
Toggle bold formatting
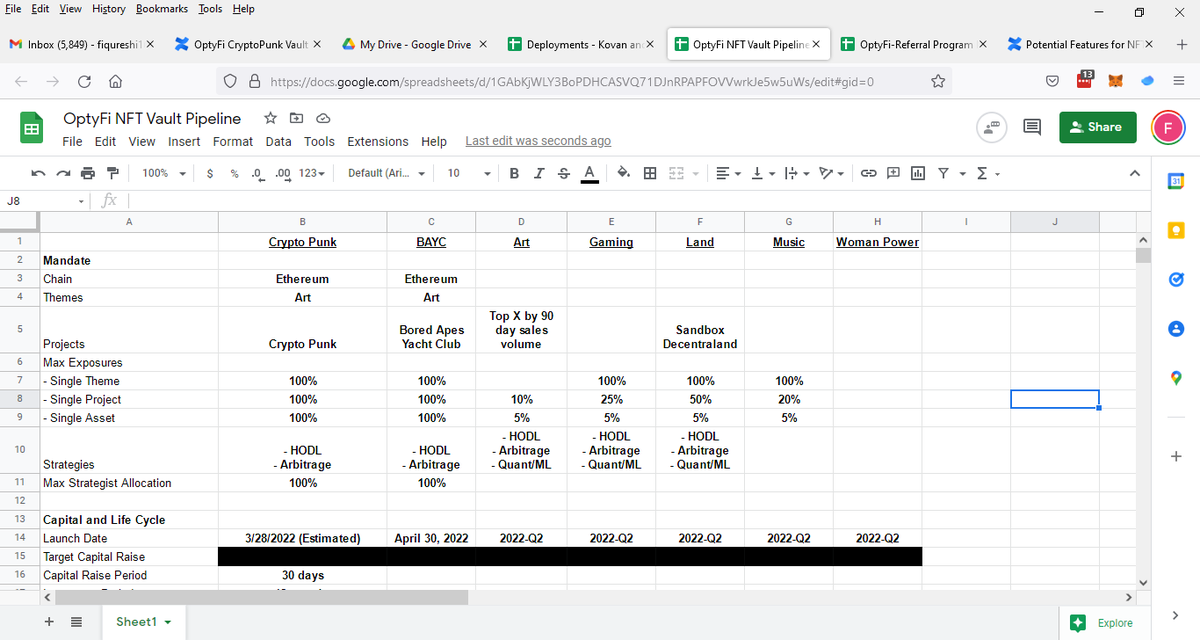[x=514, y=174]
